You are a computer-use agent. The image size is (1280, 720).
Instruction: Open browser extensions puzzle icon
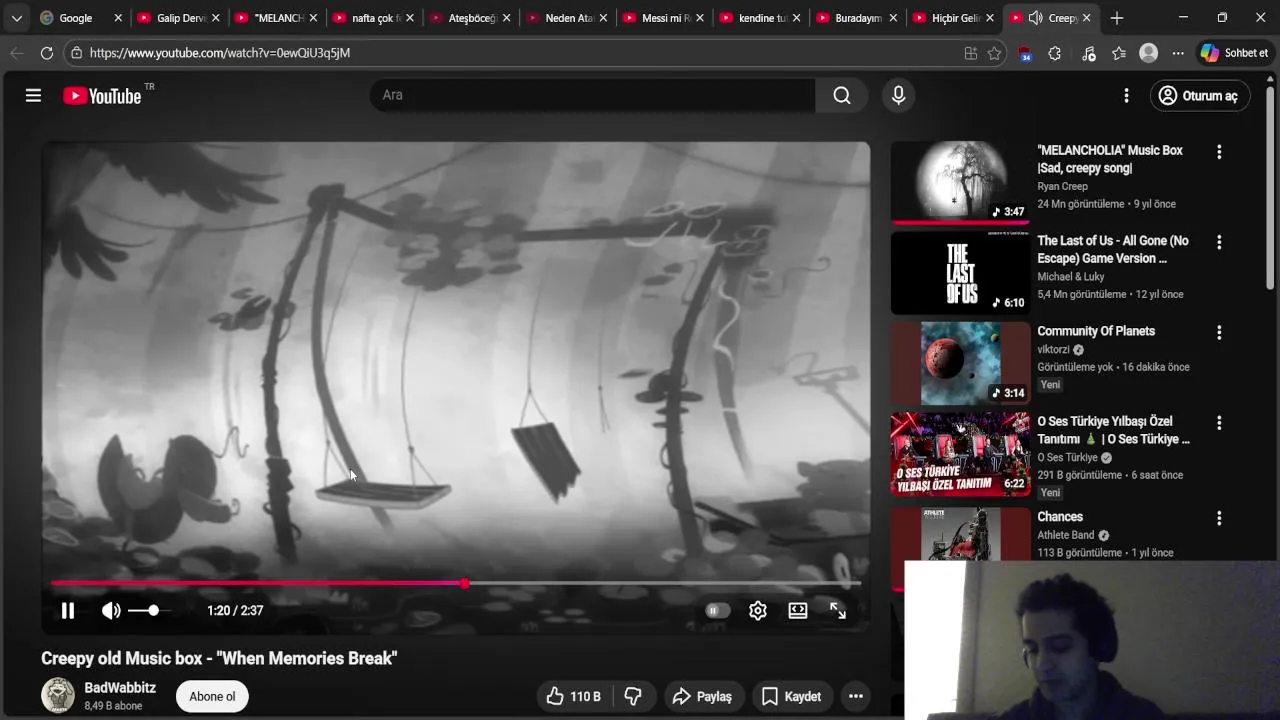(1054, 53)
